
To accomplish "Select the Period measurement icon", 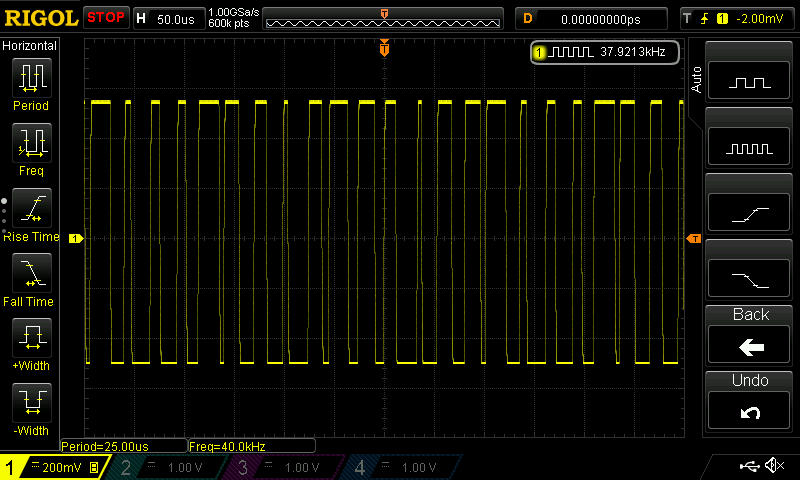I will [x=31, y=78].
